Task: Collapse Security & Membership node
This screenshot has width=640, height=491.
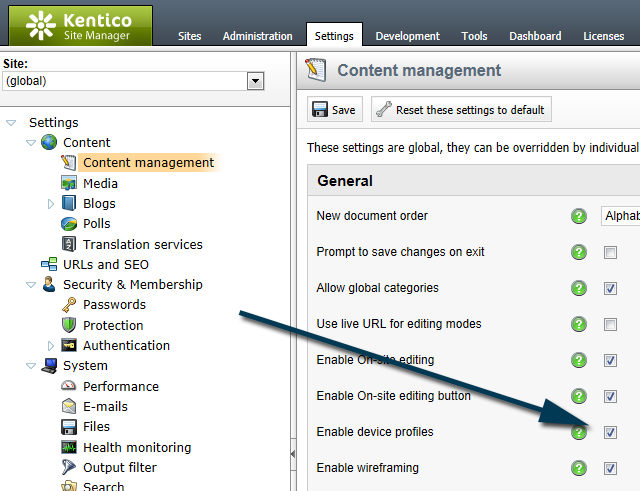Action: click(31, 284)
